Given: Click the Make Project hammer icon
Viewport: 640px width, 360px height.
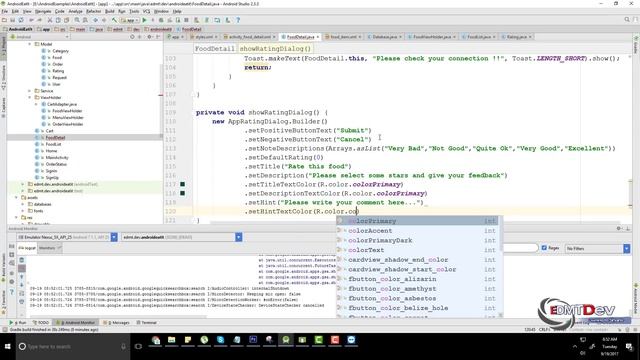Looking at the screenshot, I should point(114,20).
